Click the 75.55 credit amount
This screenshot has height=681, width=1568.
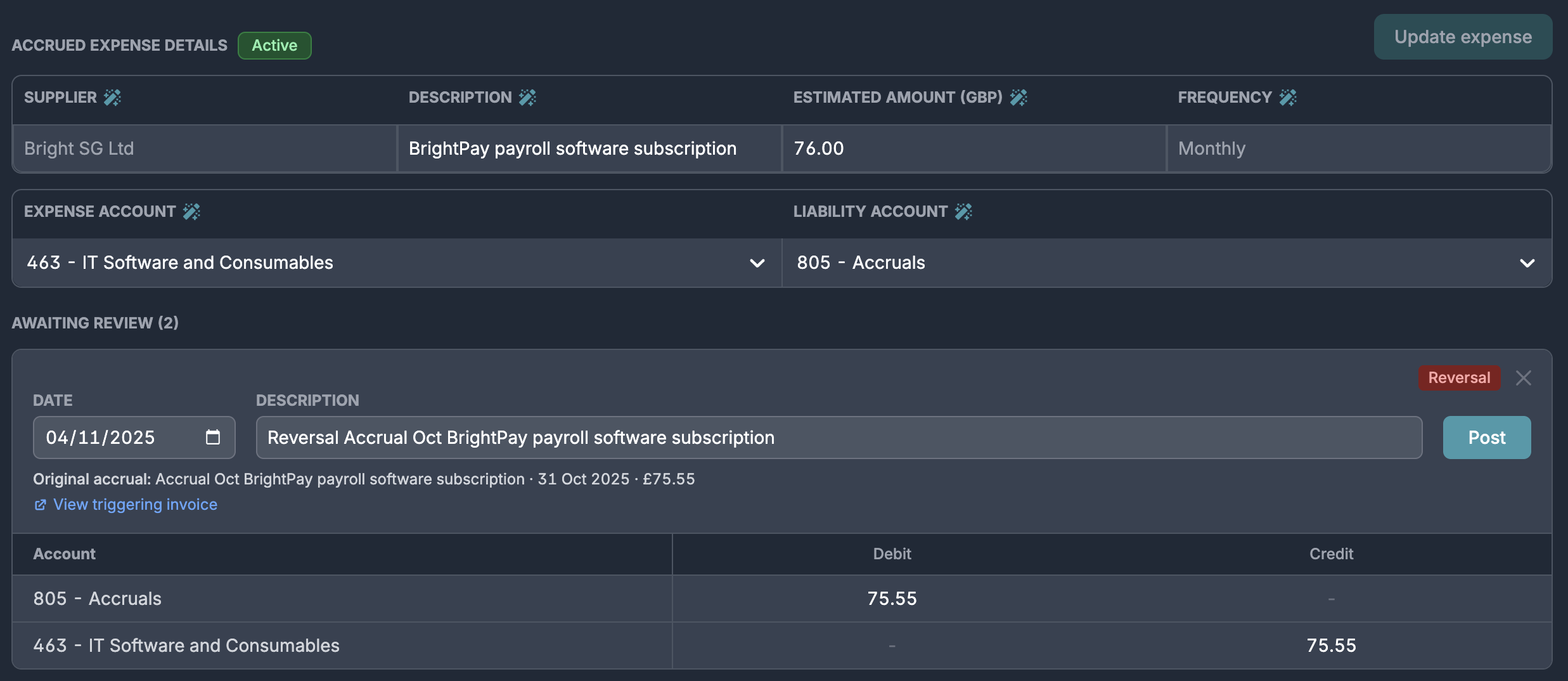[x=1332, y=645]
